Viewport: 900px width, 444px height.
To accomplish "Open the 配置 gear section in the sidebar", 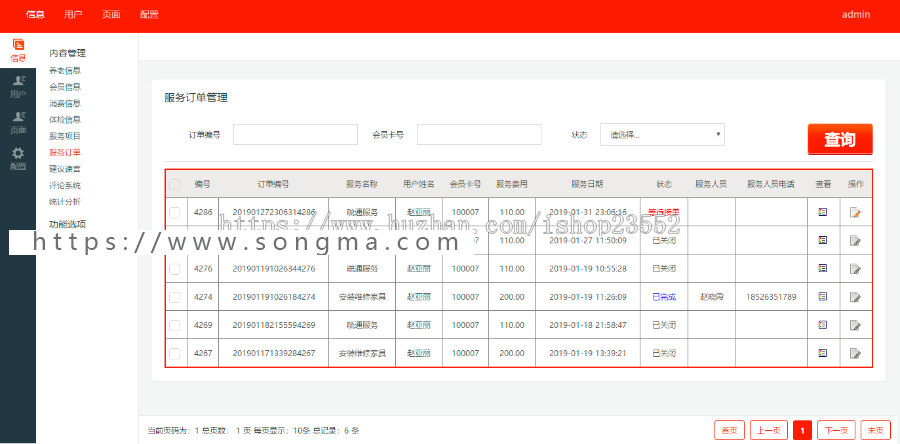I will pos(18,159).
